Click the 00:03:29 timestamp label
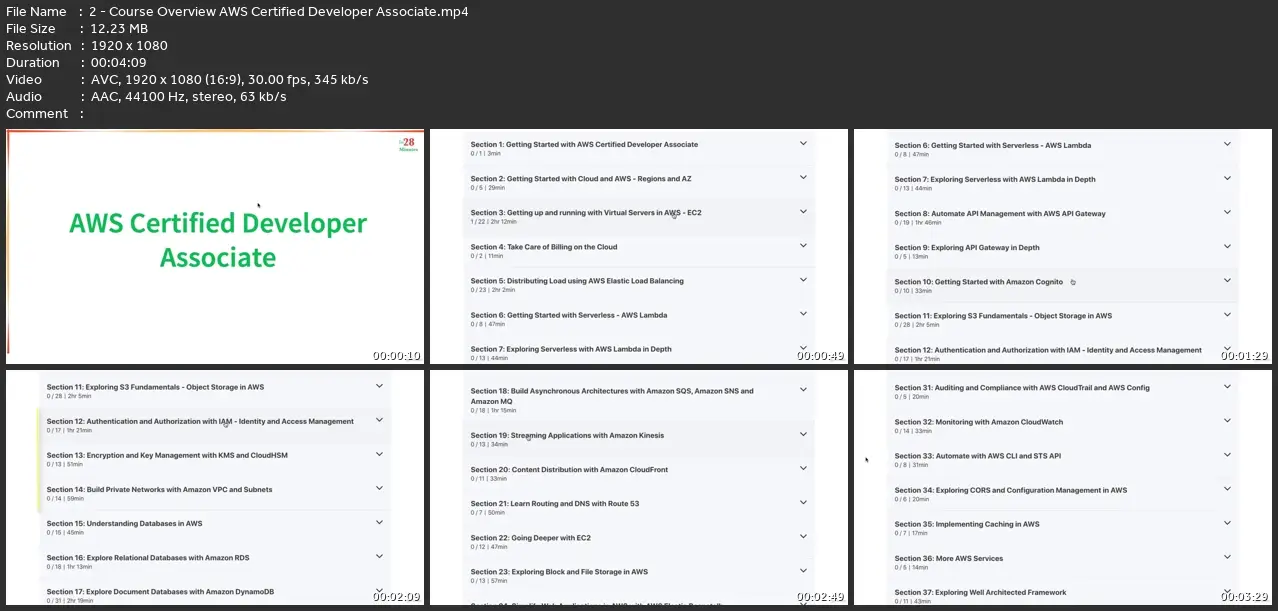1278x611 pixels. point(1244,597)
